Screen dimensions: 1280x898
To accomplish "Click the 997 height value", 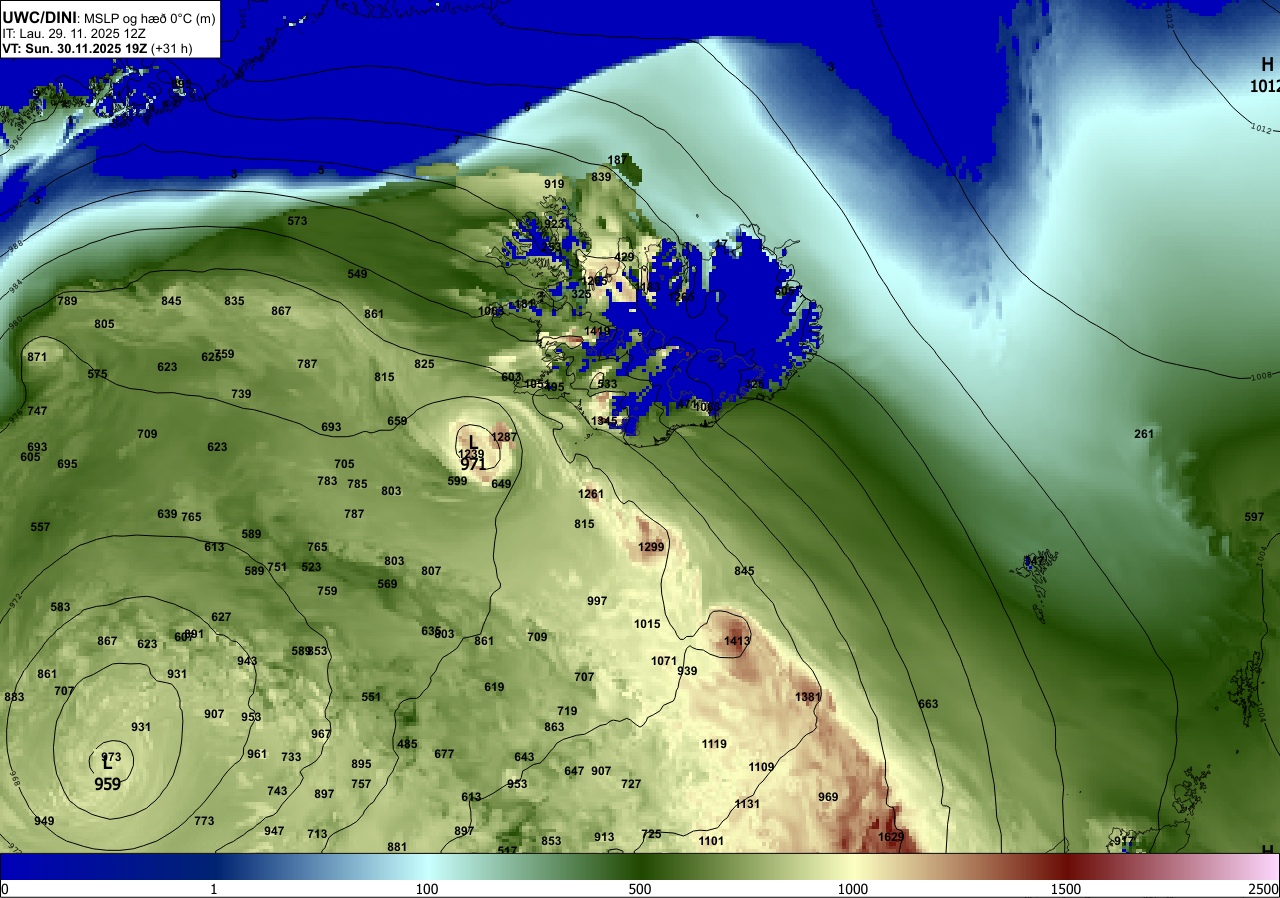I will point(597,601).
